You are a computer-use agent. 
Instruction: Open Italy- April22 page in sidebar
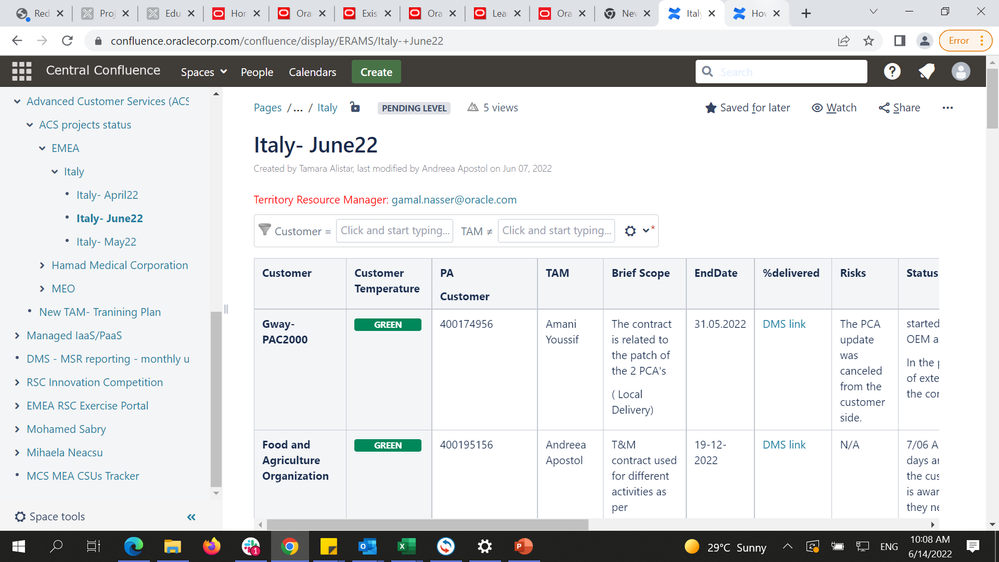(107, 195)
